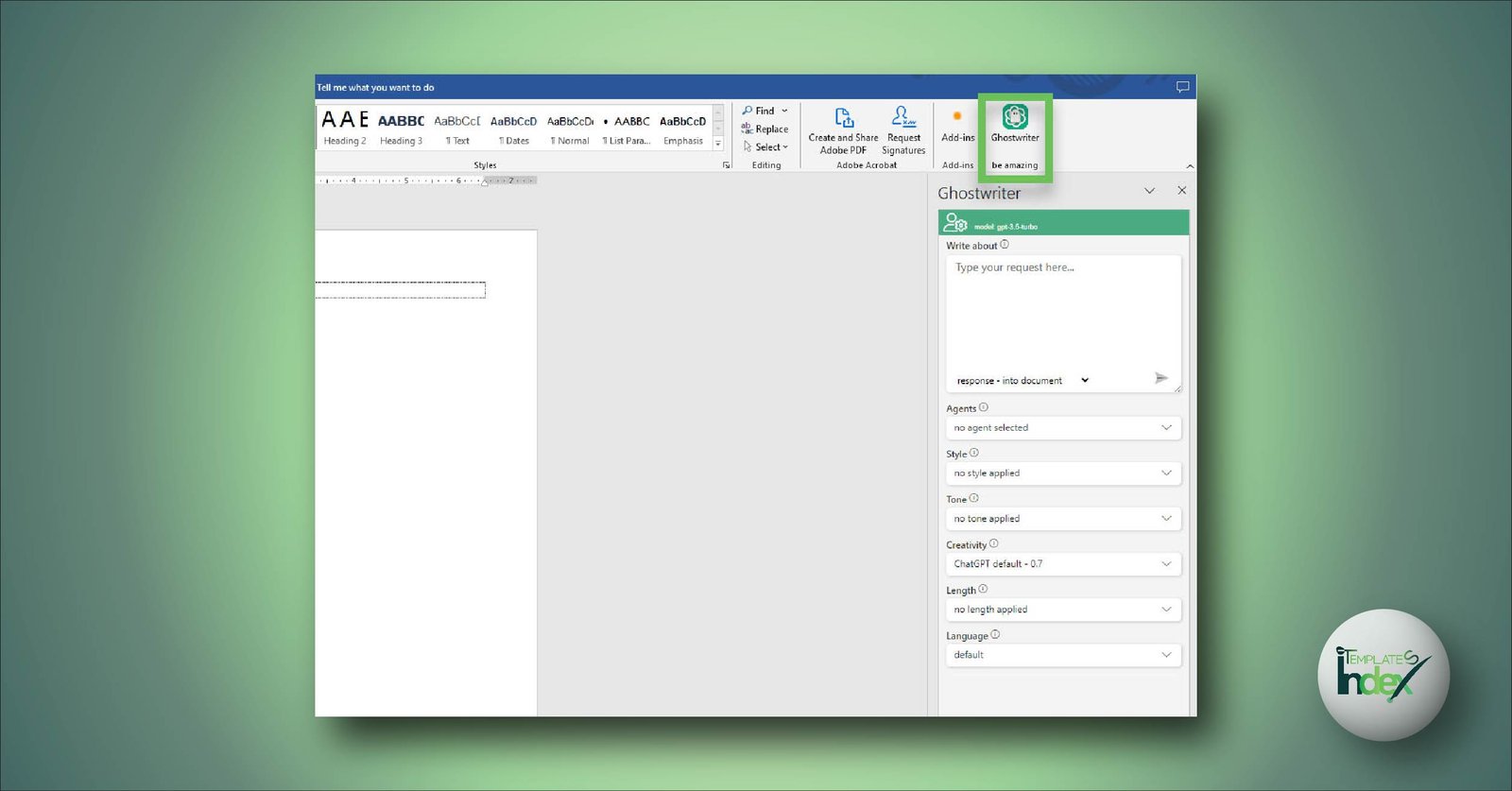Viewport: 1512px width, 791px height.
Task: Apply the Heading 3 style
Action: [x=401, y=128]
